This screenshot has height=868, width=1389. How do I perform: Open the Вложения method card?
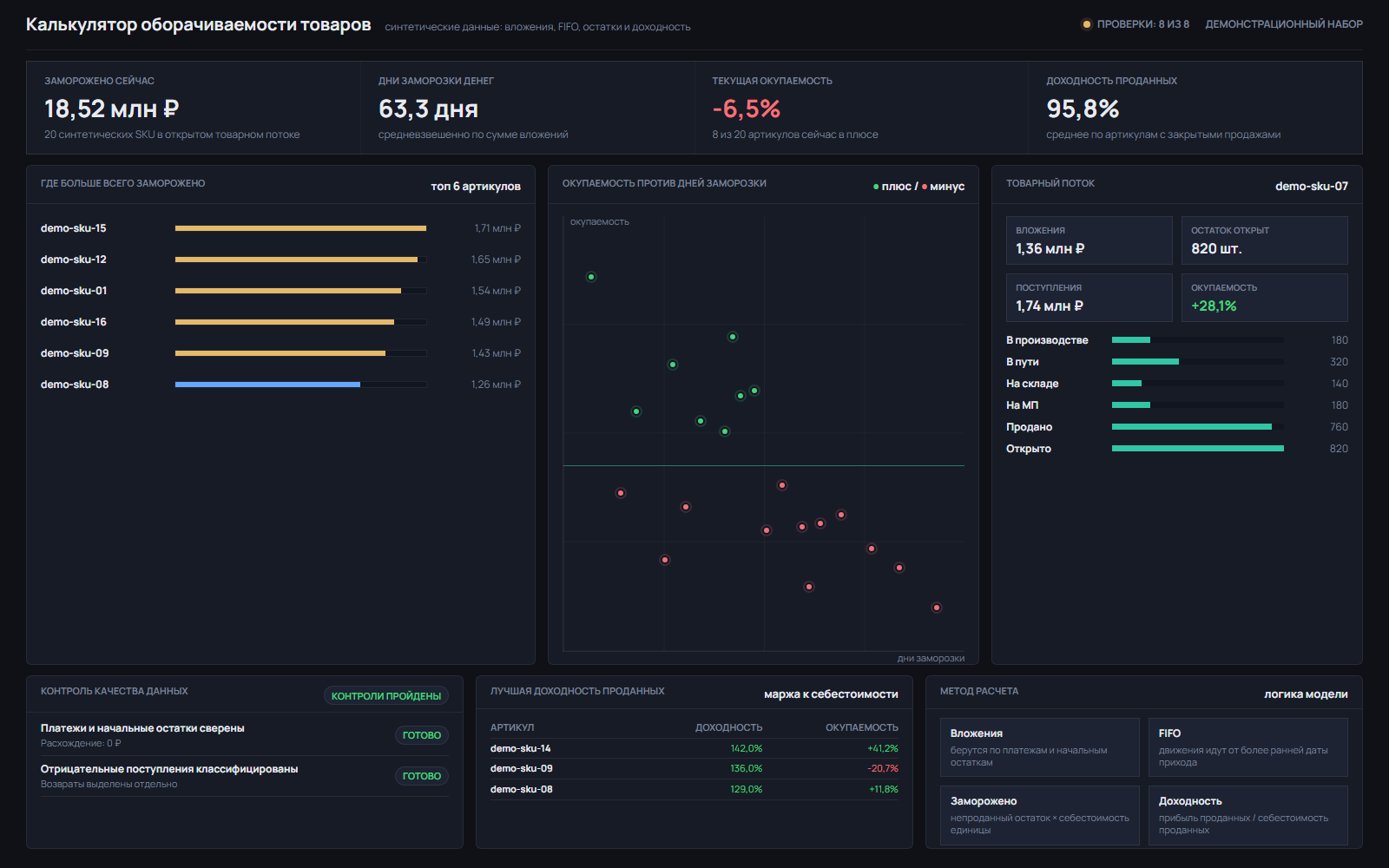pos(1039,747)
